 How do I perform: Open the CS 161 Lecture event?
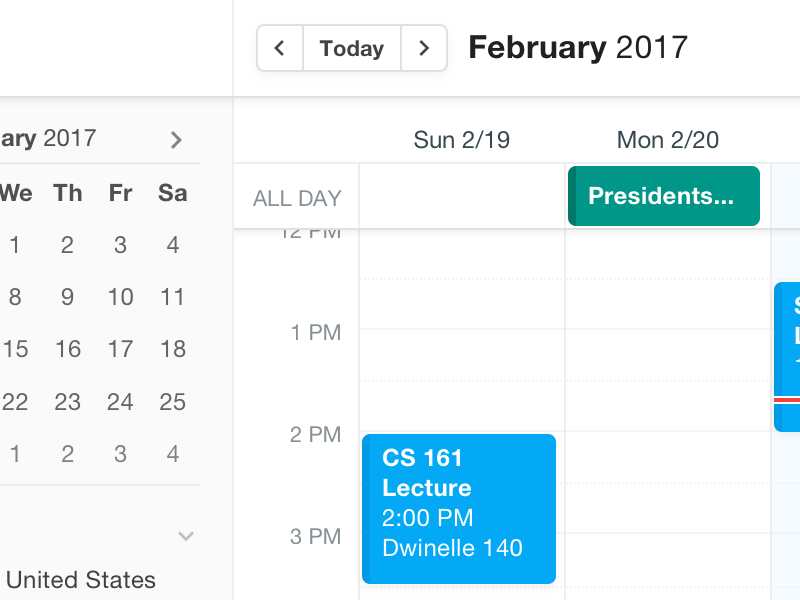tap(459, 508)
